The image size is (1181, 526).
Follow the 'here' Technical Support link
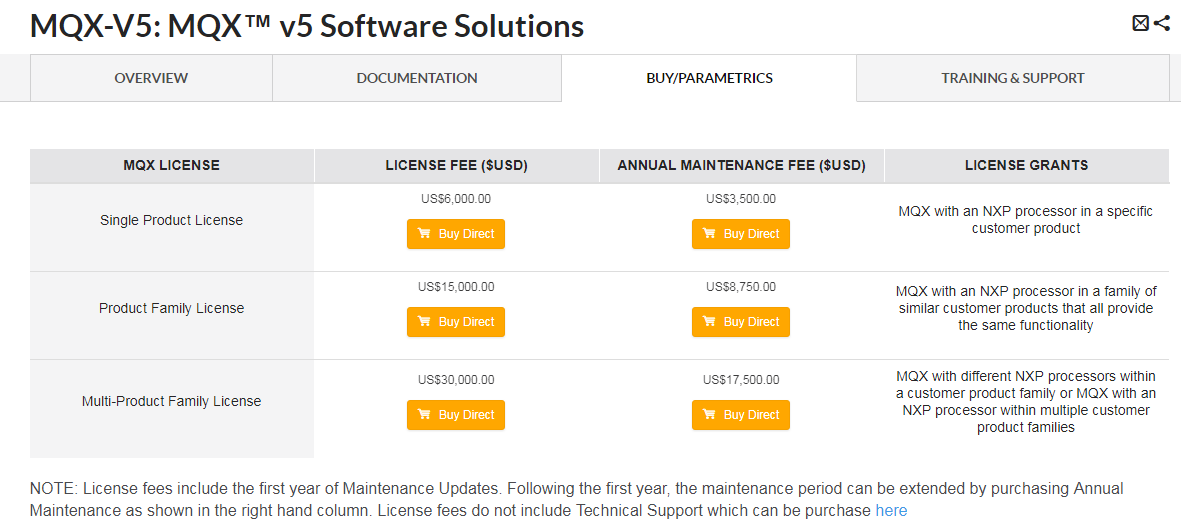point(891,511)
